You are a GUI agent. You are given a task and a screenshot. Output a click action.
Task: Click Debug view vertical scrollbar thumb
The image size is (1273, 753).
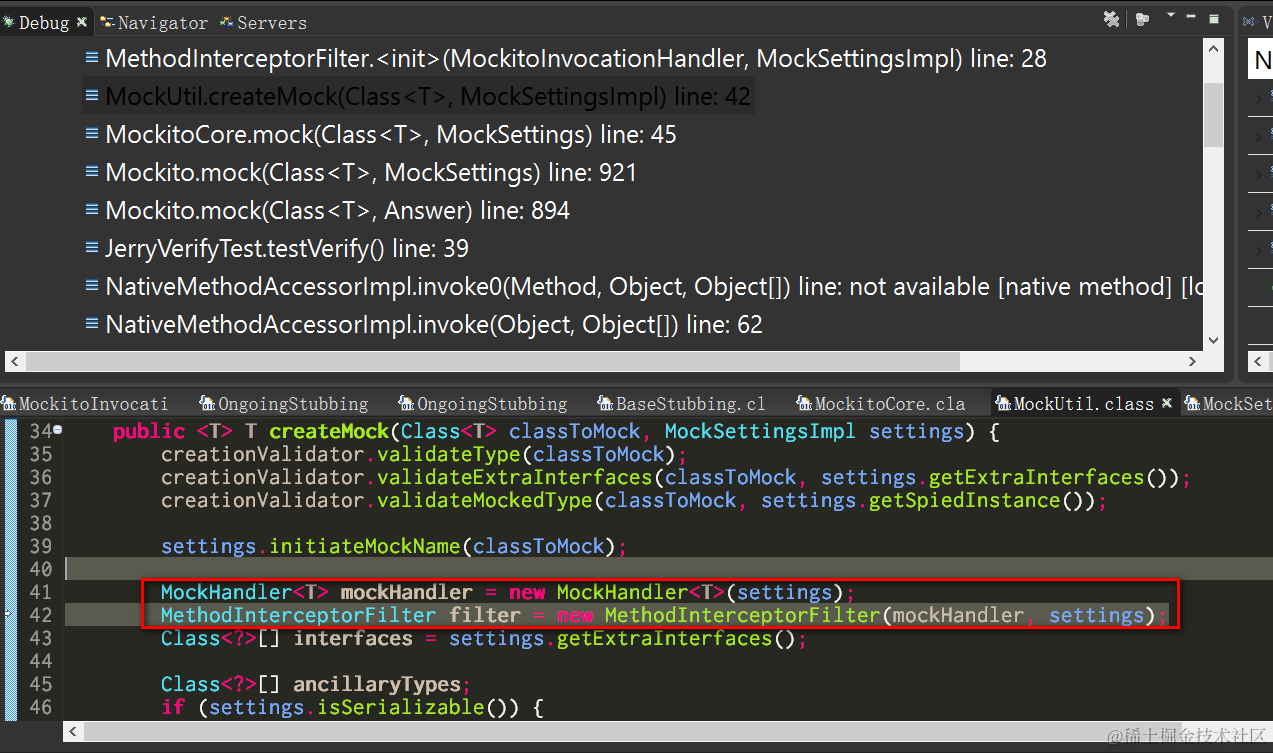point(1213,114)
